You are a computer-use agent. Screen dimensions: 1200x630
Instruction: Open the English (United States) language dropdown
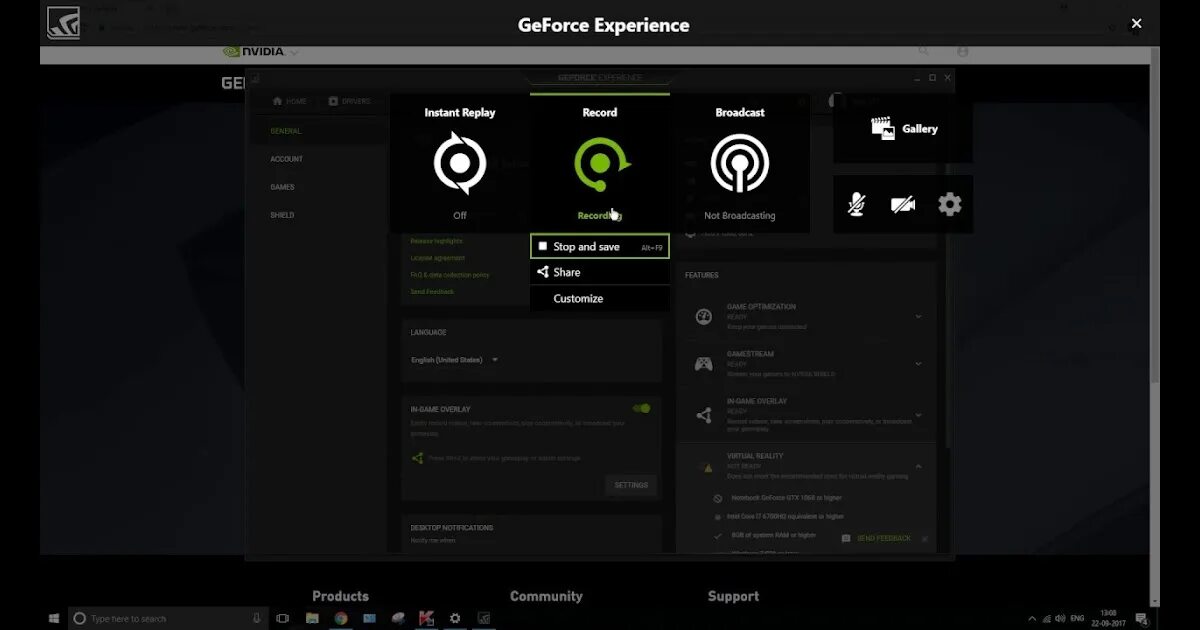(455, 360)
